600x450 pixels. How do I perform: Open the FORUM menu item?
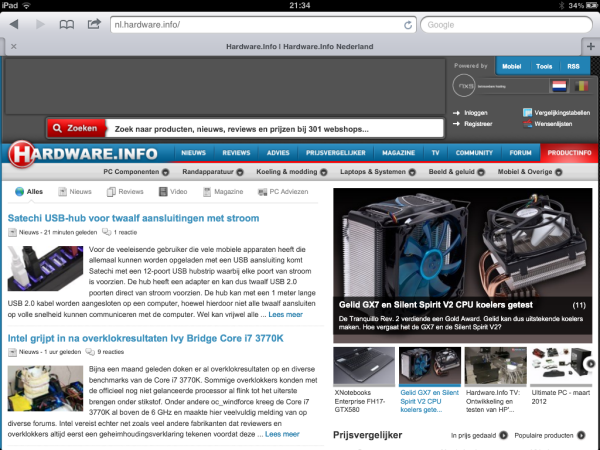(520, 153)
